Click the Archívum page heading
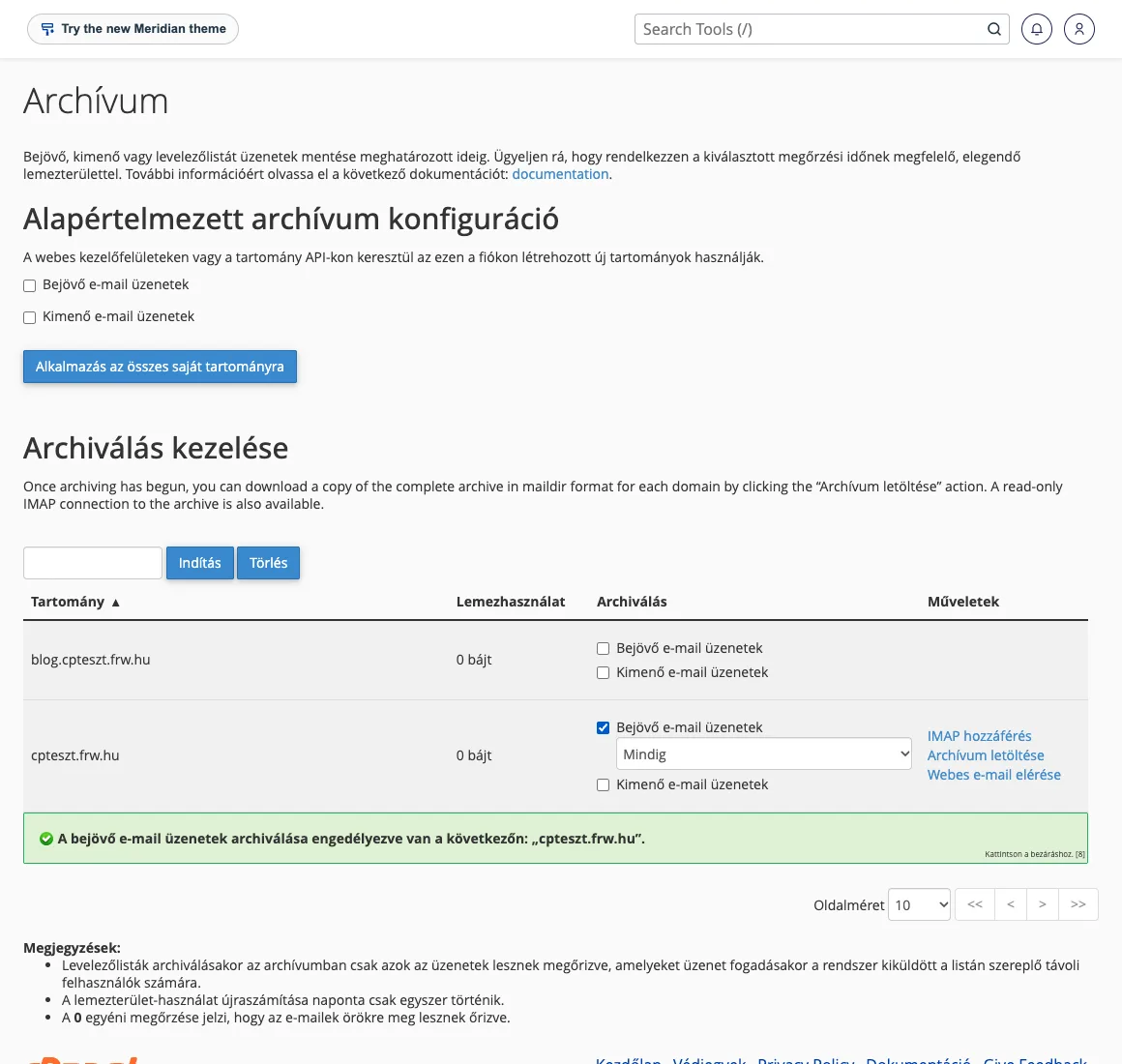The image size is (1122, 1064). pos(96,101)
